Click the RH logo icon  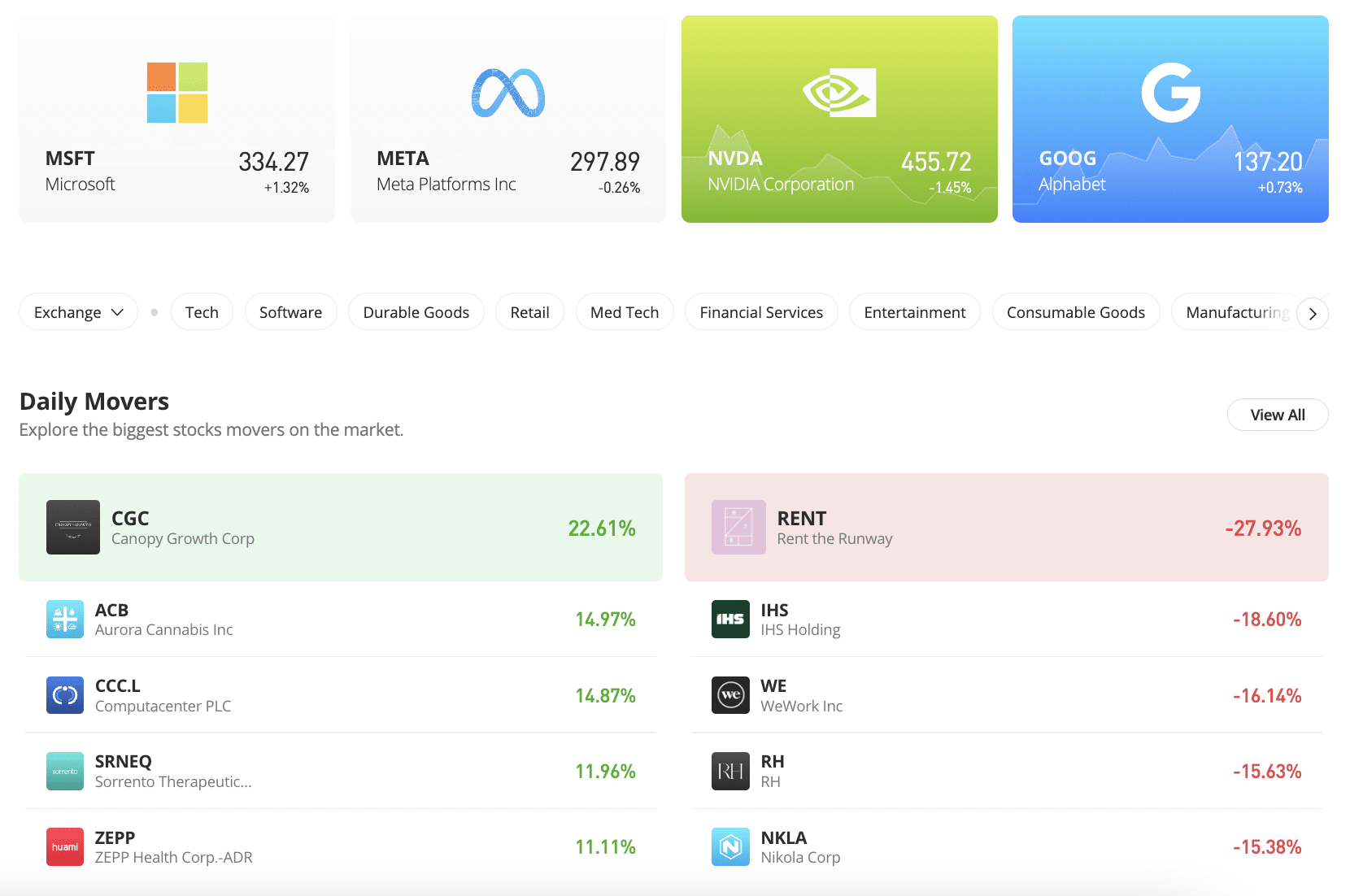(x=730, y=771)
